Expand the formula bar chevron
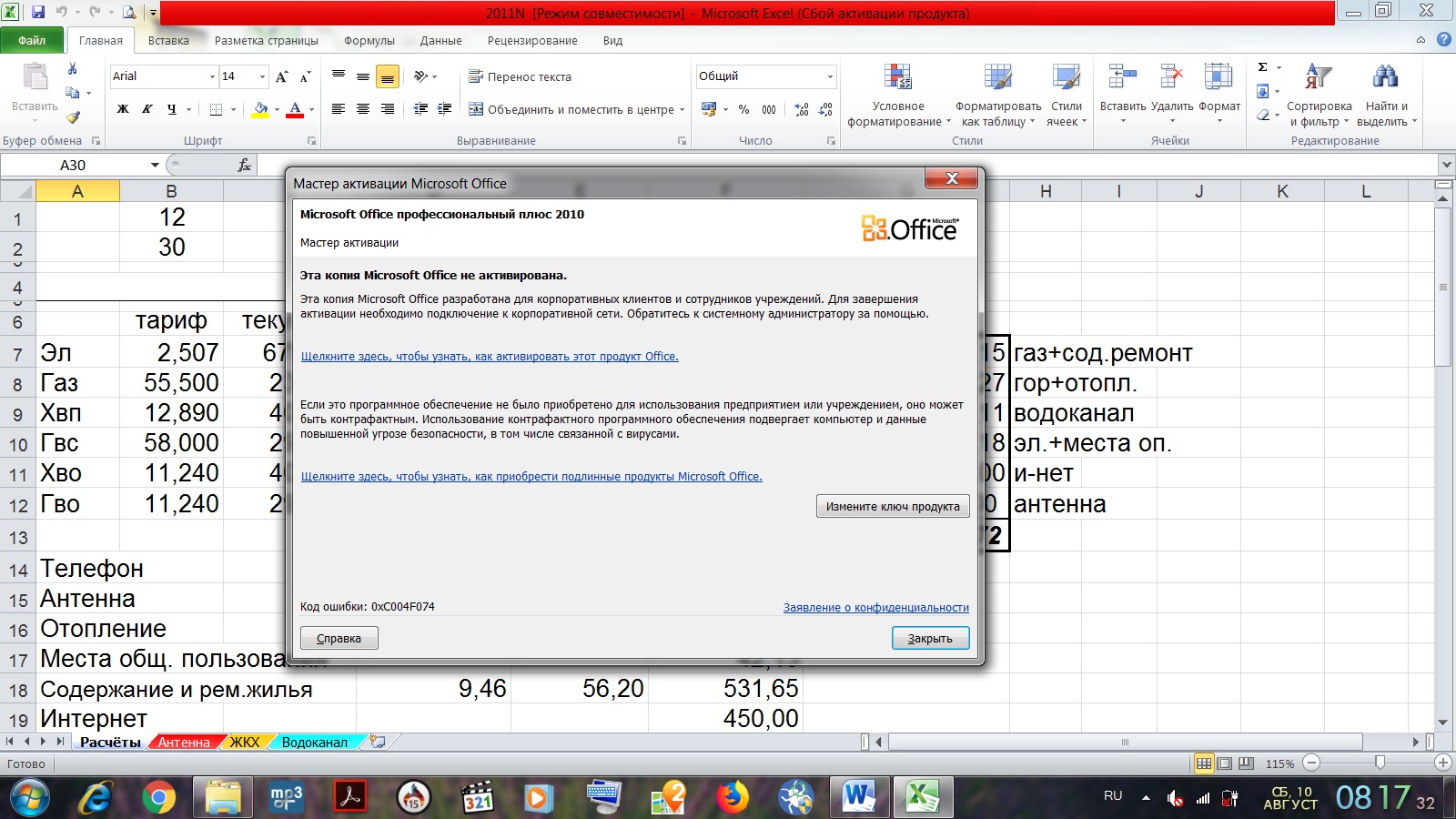 click(x=1446, y=165)
